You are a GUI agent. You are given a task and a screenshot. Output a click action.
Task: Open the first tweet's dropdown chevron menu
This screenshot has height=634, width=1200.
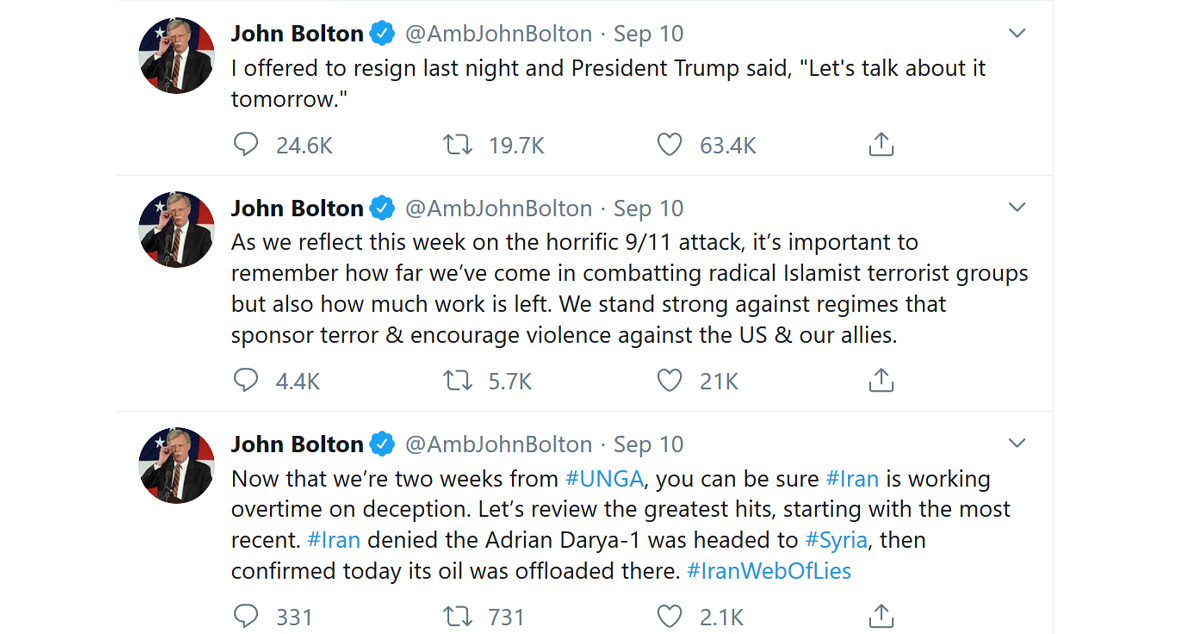[1017, 34]
